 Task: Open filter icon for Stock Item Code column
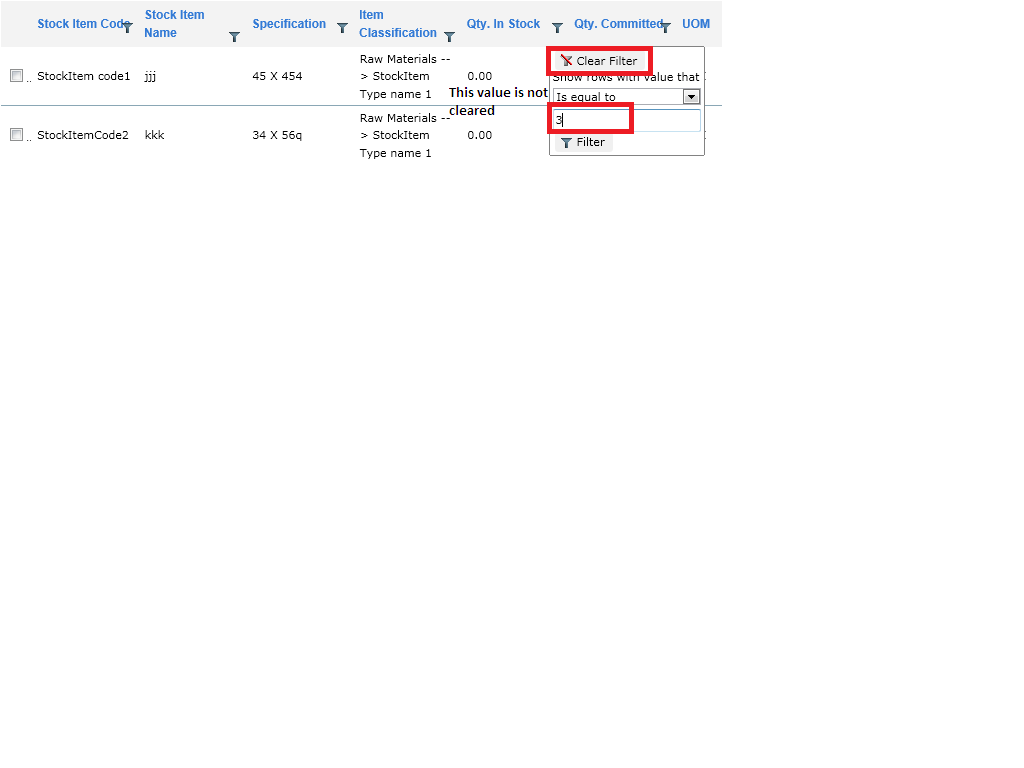click(128, 27)
